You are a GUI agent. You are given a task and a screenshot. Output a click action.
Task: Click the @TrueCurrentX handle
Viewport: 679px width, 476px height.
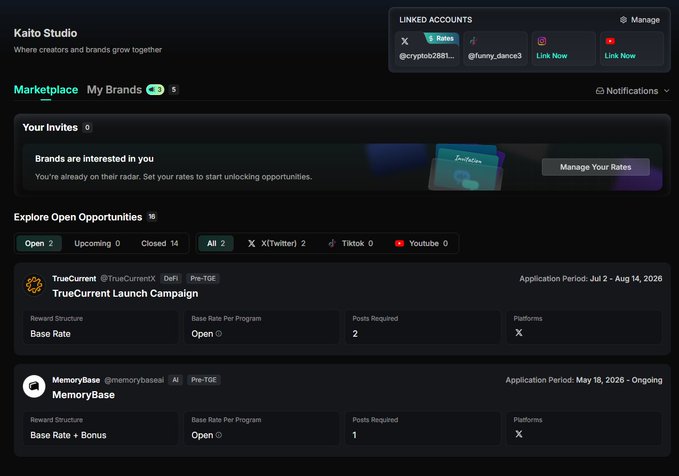(128, 278)
